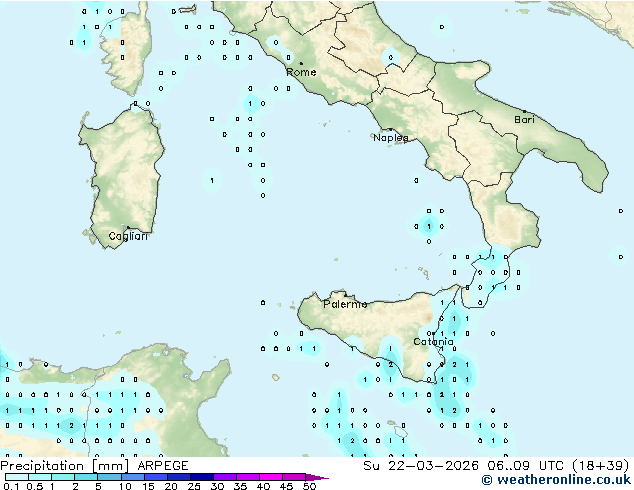This screenshot has width=634, height=490.
Task: Click the legend arrow tip beyond 50
Action: (x=318, y=477)
